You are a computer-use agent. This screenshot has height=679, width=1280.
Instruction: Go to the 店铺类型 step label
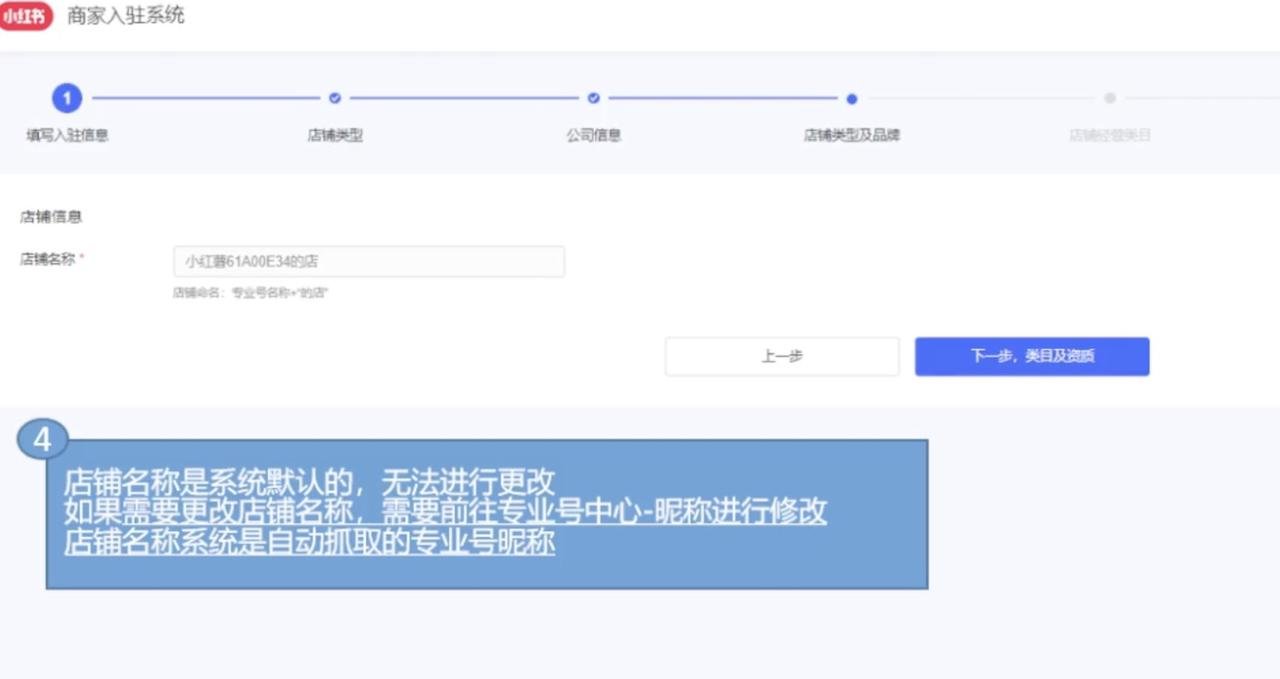[335, 135]
